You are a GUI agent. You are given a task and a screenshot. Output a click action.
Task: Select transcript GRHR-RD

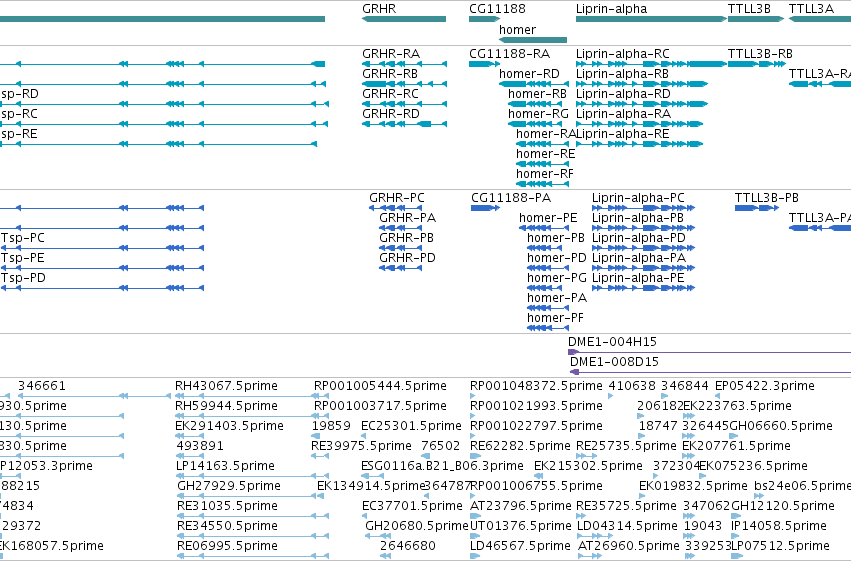point(404,124)
